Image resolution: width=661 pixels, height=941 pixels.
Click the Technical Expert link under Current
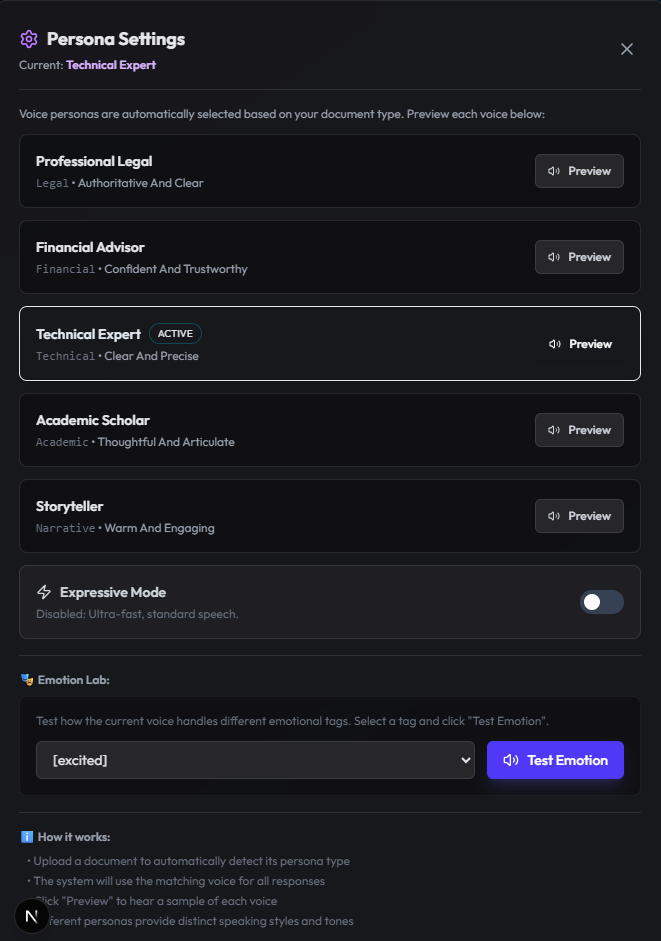(110, 65)
